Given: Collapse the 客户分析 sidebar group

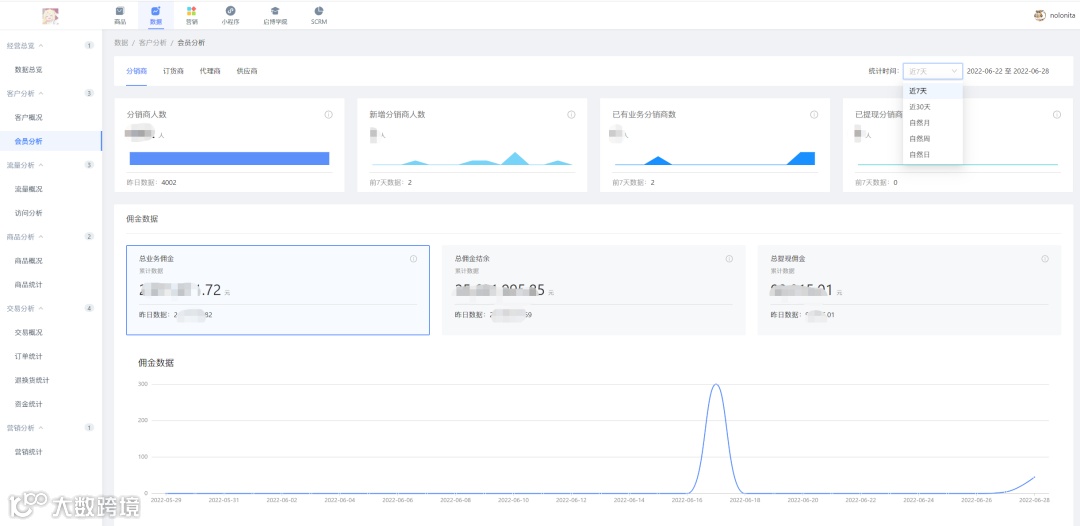Looking at the screenshot, I should tap(41, 93).
